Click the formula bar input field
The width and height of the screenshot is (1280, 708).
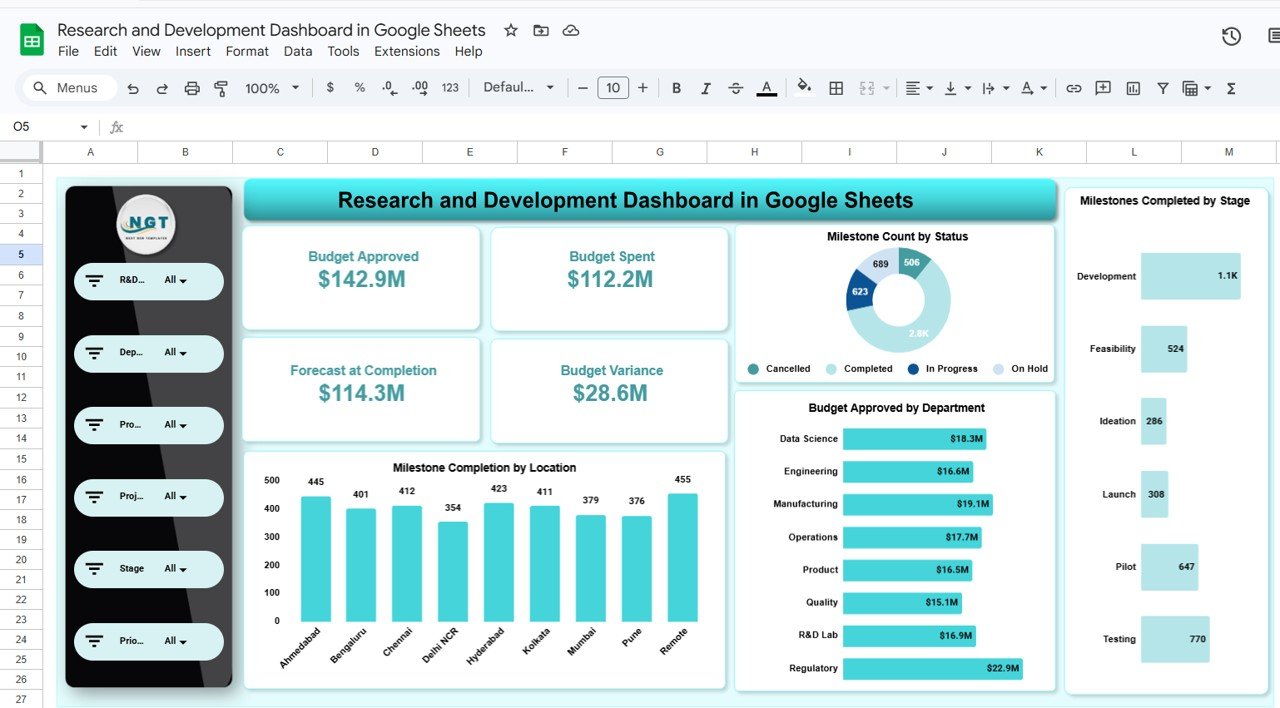tap(400, 127)
